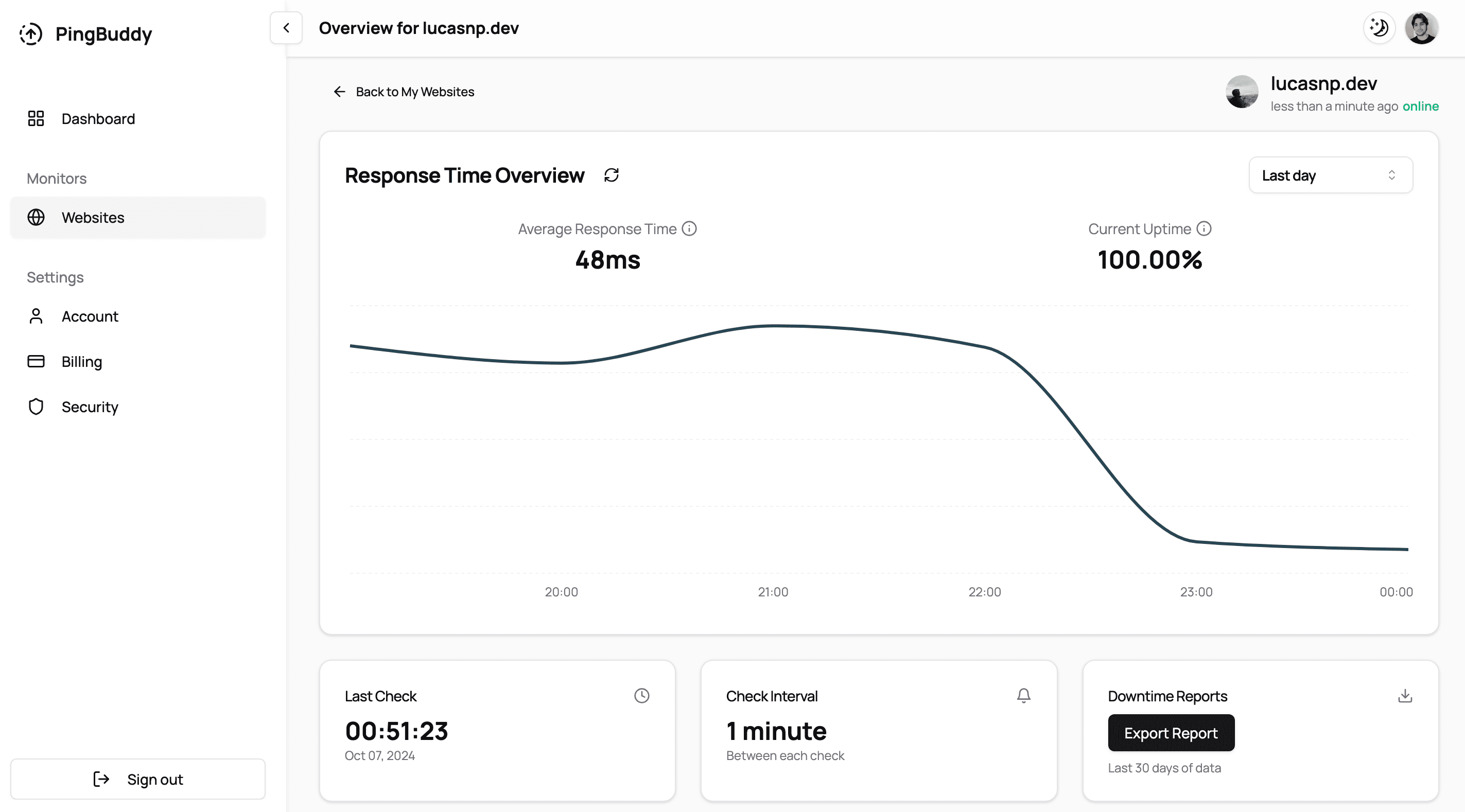
Task: Open the Dashboard page
Action: 137,119
